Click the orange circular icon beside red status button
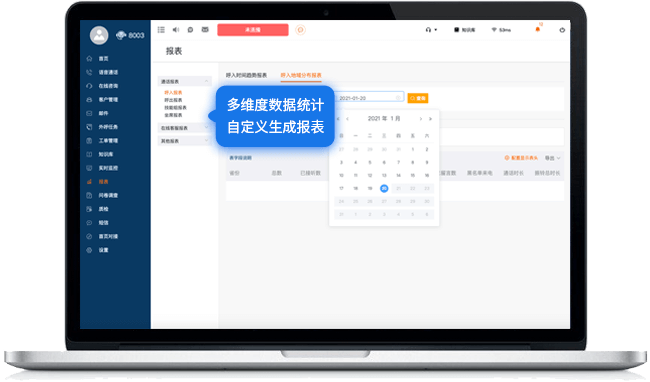Screen dimensions: 650x382 point(301,30)
